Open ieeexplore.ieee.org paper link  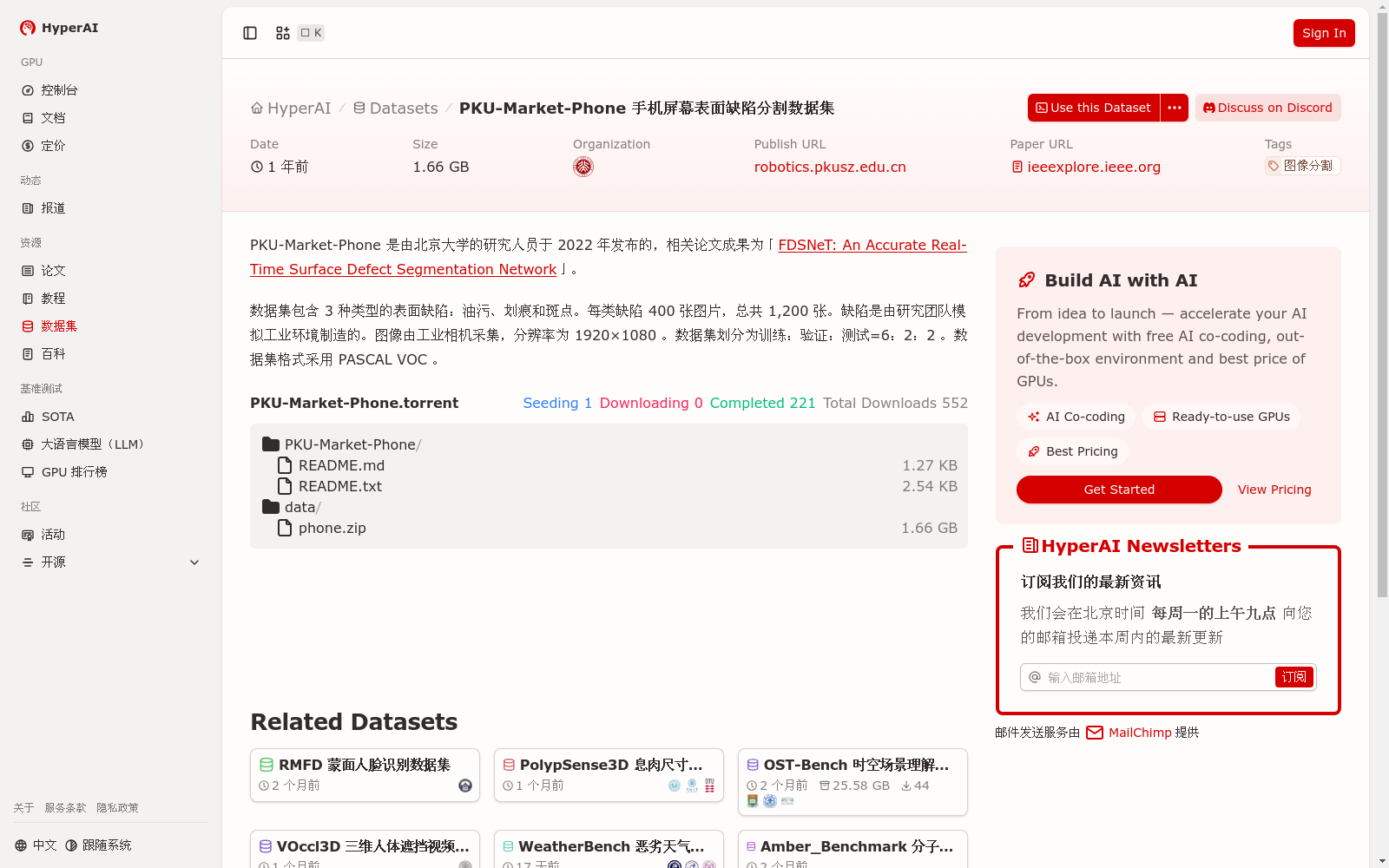coord(1086,167)
